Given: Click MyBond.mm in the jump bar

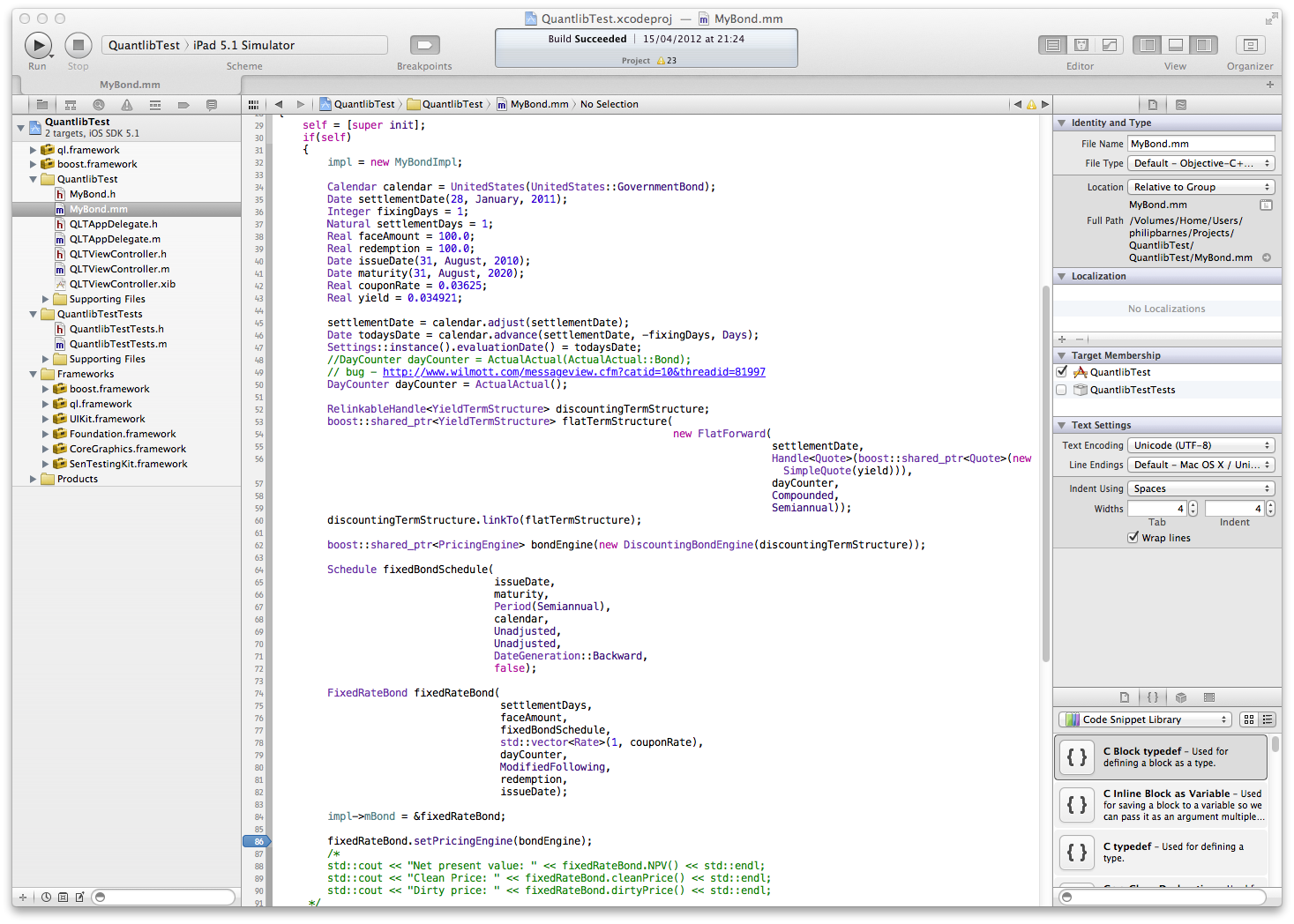Looking at the screenshot, I should coord(532,104).
